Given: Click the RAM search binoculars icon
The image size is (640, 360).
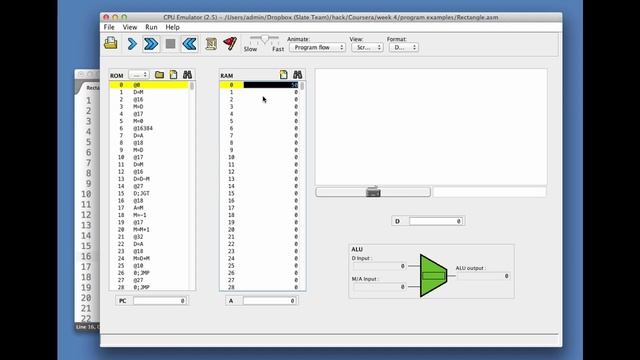Looking at the screenshot, I should coord(298,75).
